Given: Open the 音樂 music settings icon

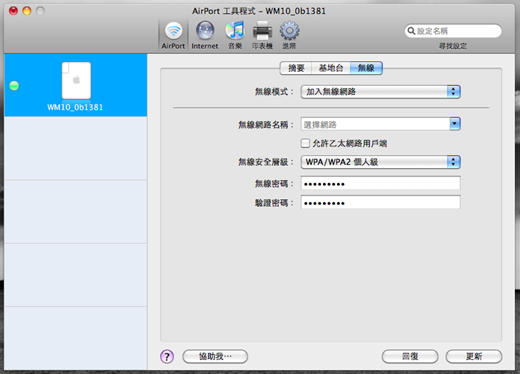Looking at the screenshot, I should [x=235, y=35].
